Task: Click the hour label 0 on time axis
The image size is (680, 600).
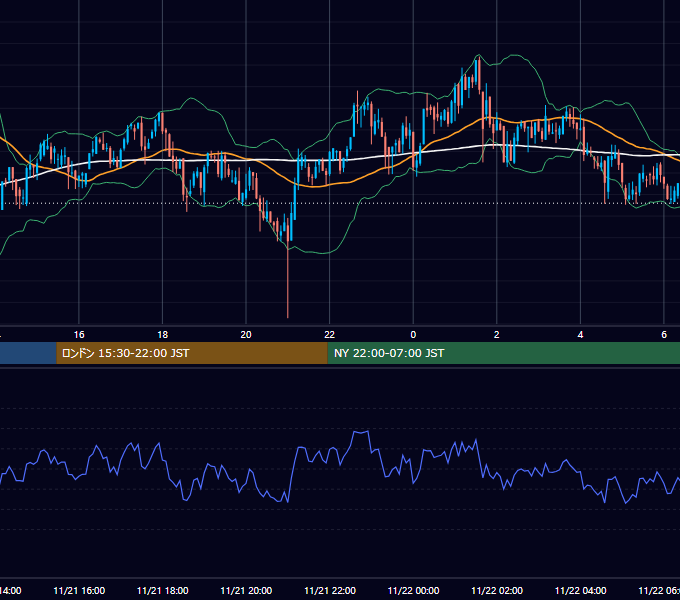Action: (x=413, y=335)
